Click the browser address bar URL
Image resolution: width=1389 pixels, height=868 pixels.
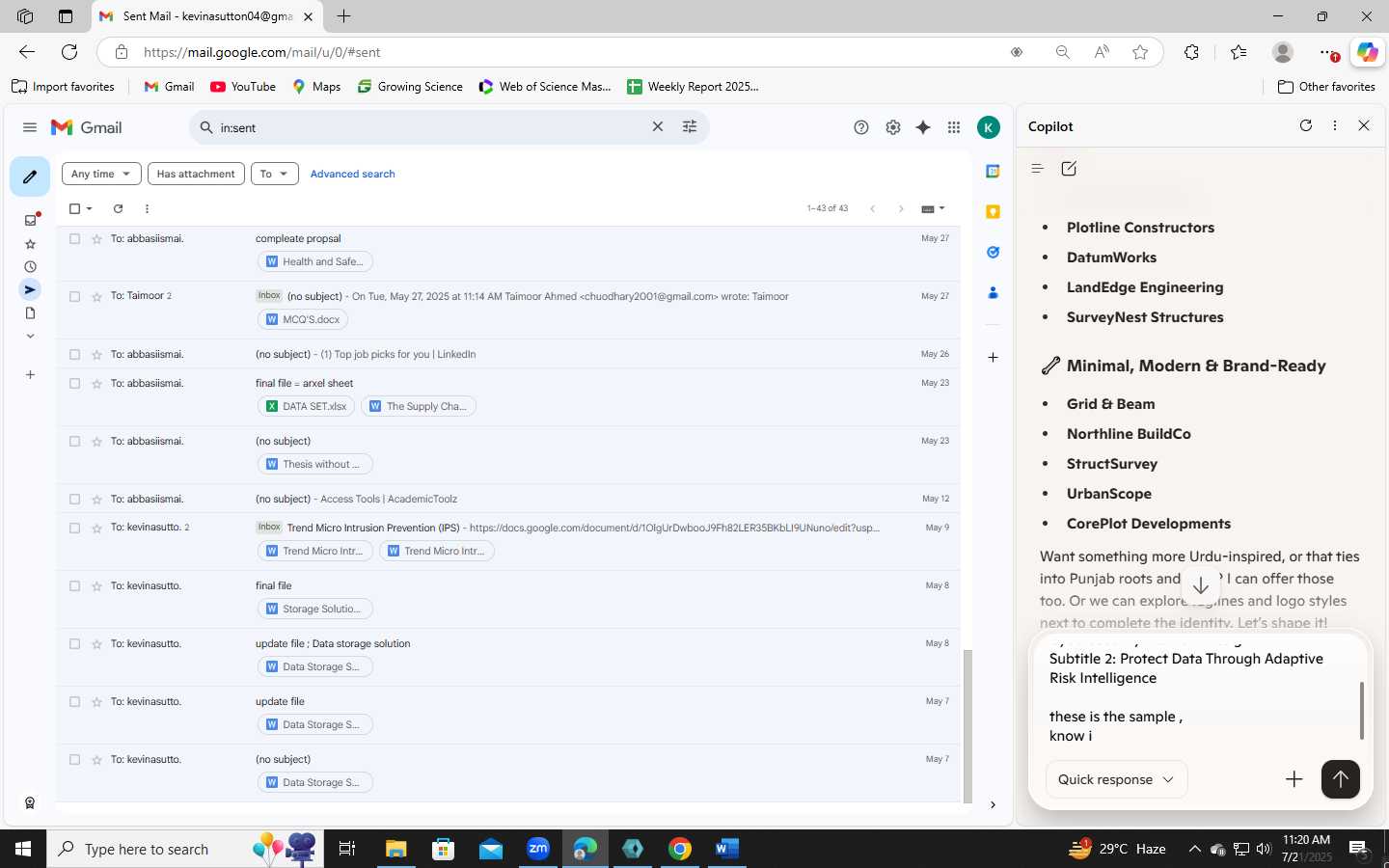[x=261, y=52]
